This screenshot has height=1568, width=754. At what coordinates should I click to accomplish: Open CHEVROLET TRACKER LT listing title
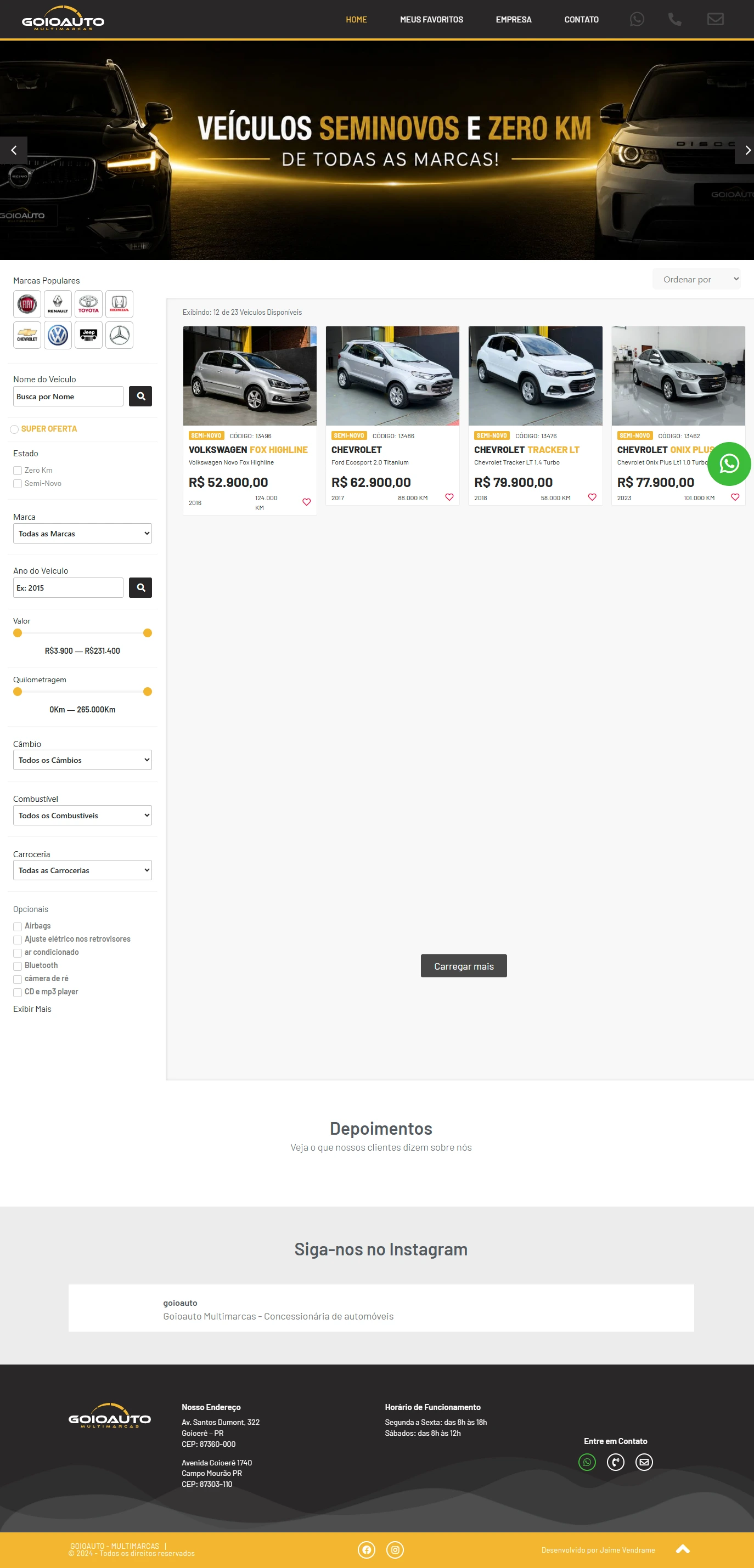[x=527, y=450]
